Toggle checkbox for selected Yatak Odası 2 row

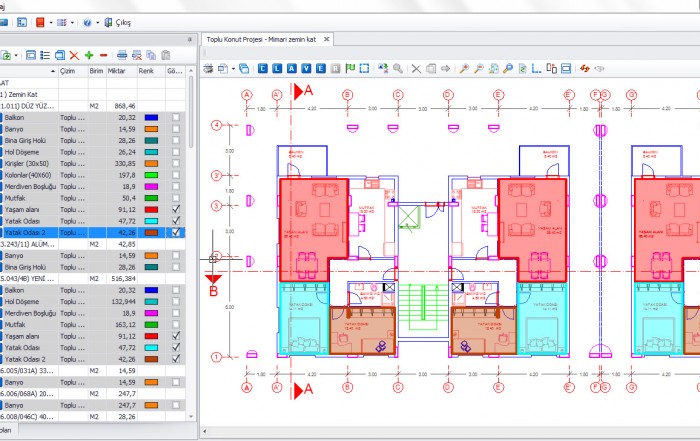click(x=176, y=232)
